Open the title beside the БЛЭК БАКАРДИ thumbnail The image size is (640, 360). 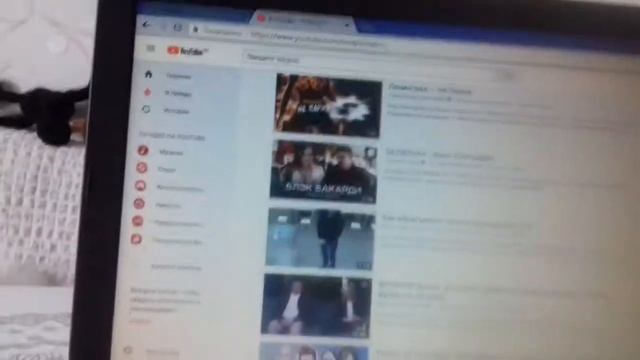(440, 155)
